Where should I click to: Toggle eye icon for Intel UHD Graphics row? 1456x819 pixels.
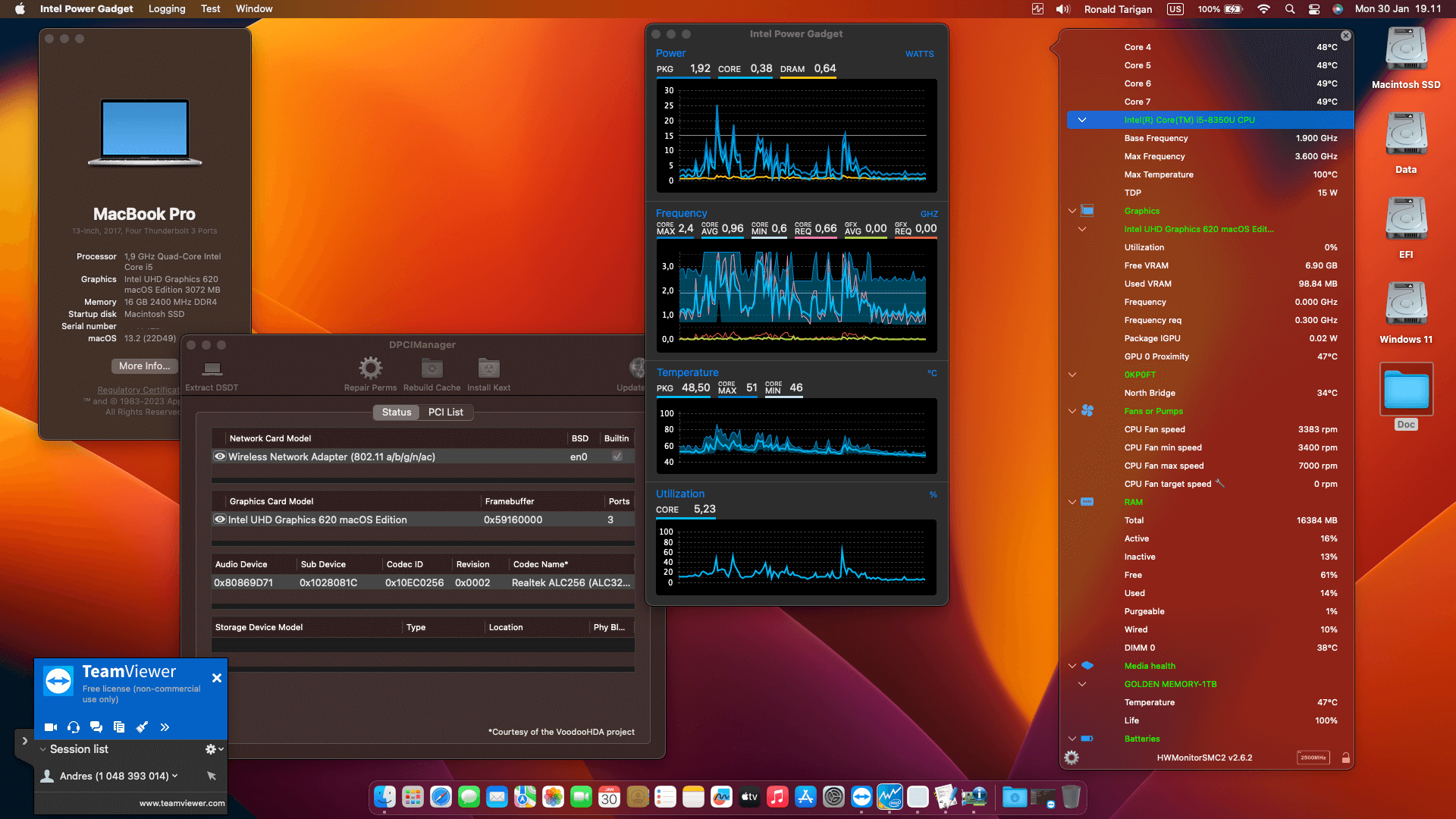click(x=220, y=519)
